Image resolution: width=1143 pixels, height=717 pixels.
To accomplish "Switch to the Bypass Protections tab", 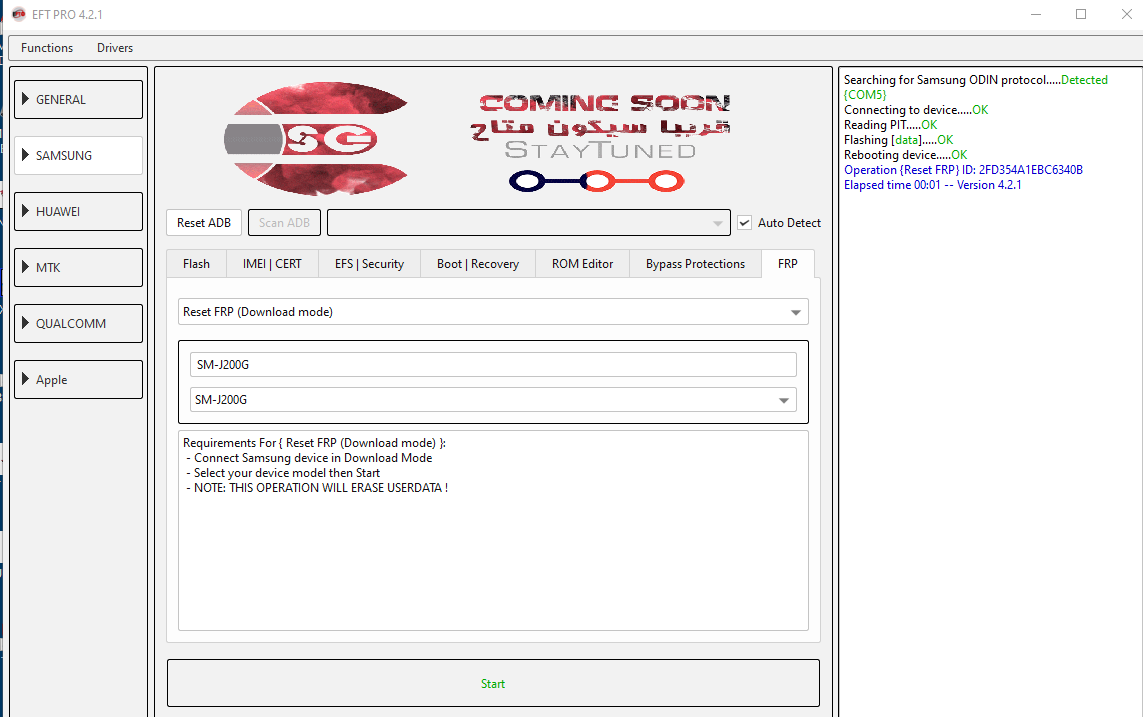I will [695, 264].
